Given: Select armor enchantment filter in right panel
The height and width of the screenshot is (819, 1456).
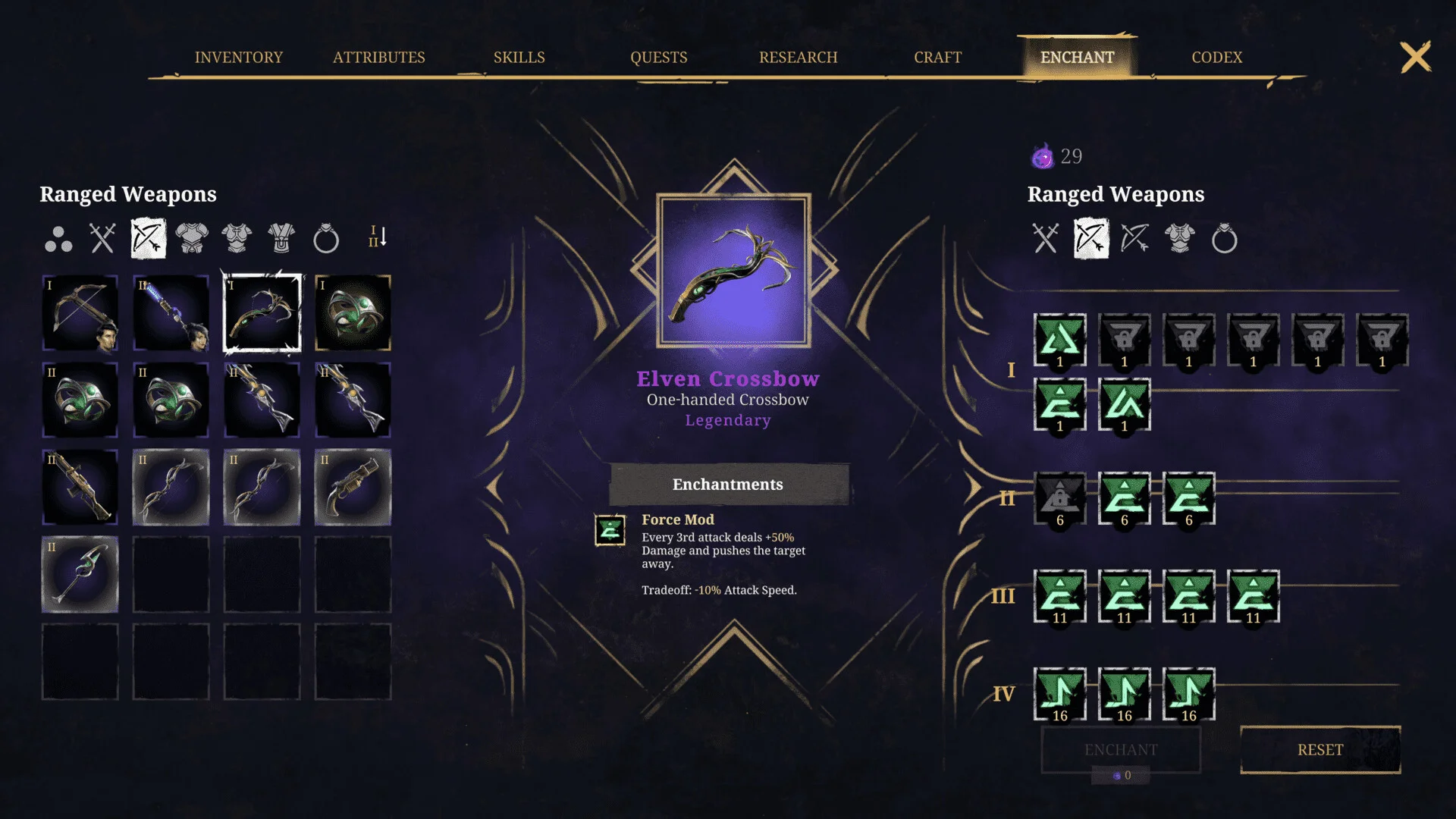Looking at the screenshot, I should (x=1180, y=239).
